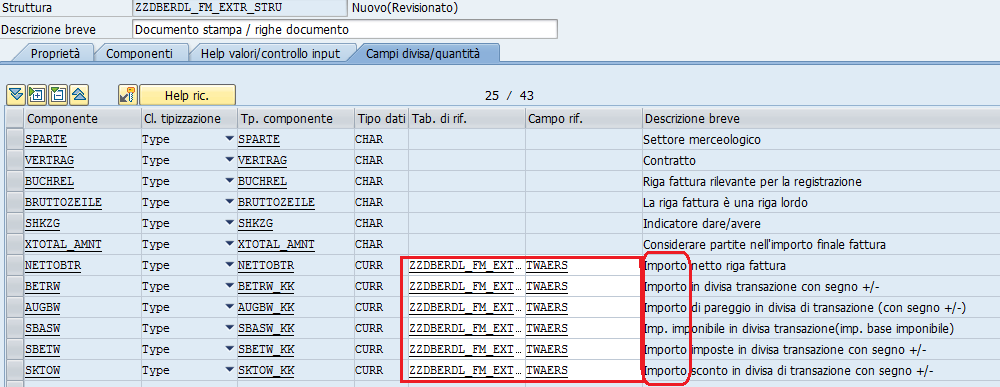This screenshot has height=387, width=1000.
Task: Open typing class dropdown for XTOTAL_AMNT row
Action: point(230,244)
